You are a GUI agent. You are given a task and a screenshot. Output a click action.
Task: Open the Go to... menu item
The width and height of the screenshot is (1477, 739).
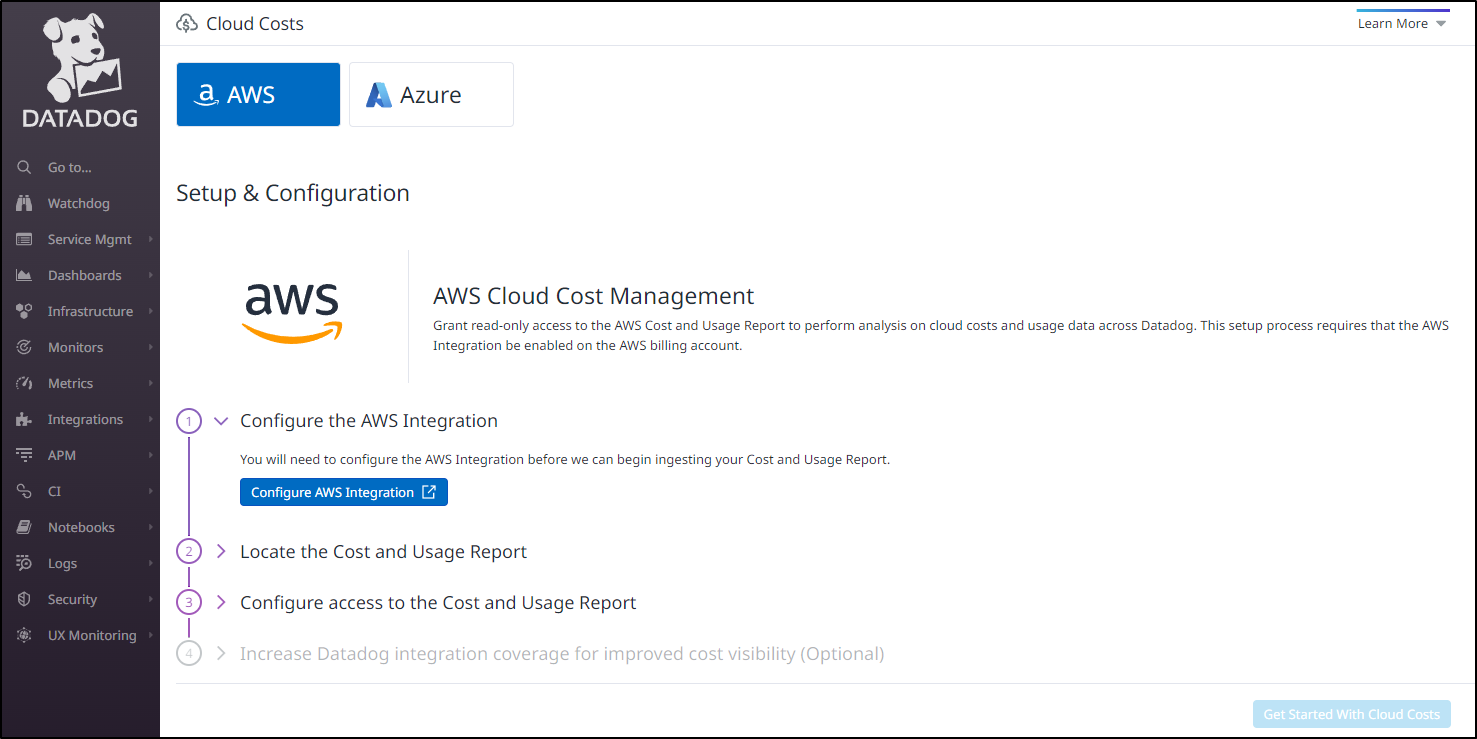coord(69,167)
